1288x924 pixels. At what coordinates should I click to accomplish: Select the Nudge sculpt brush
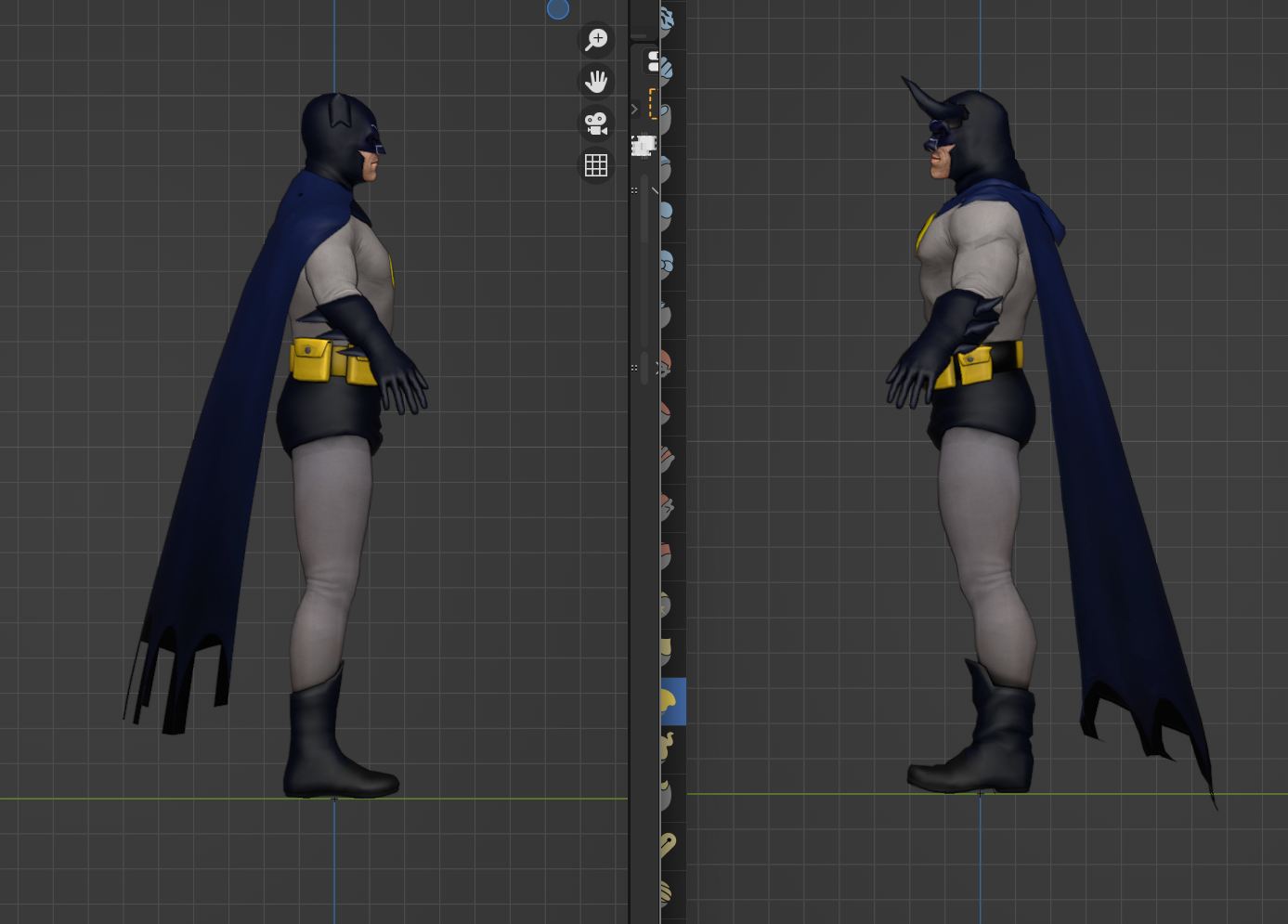[x=673, y=893]
